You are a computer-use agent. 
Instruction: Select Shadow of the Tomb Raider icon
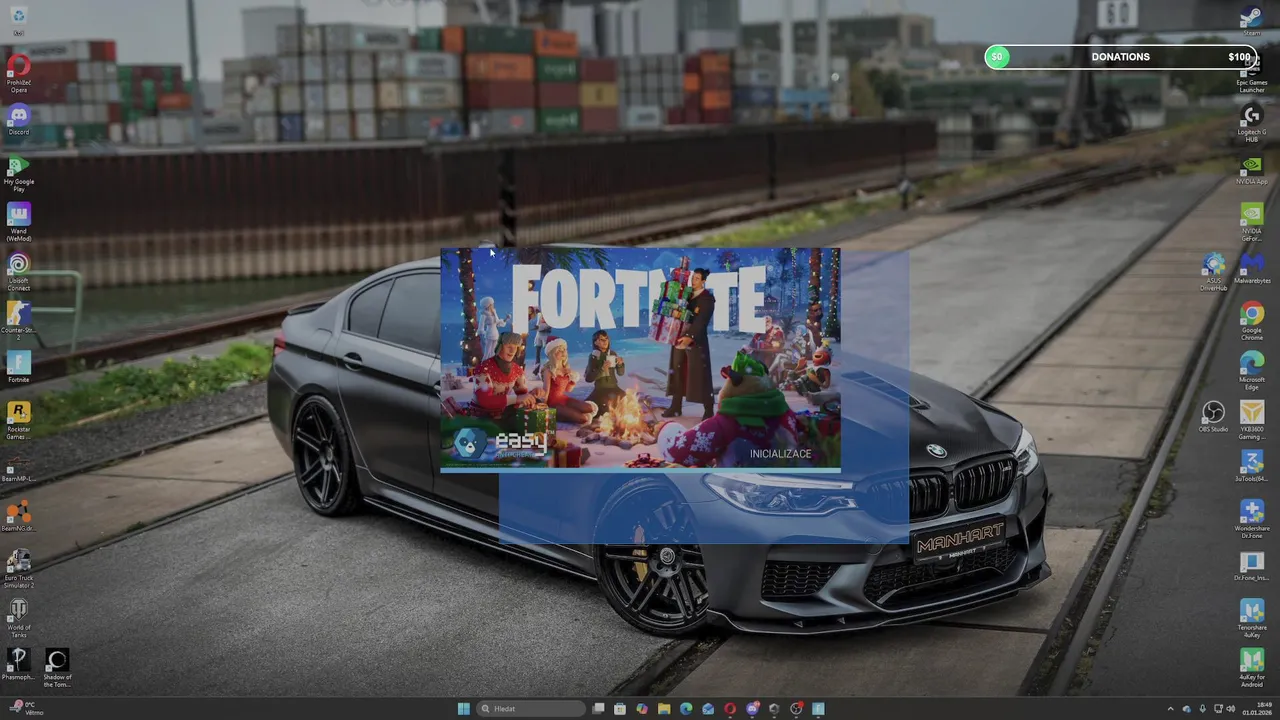(x=57, y=667)
